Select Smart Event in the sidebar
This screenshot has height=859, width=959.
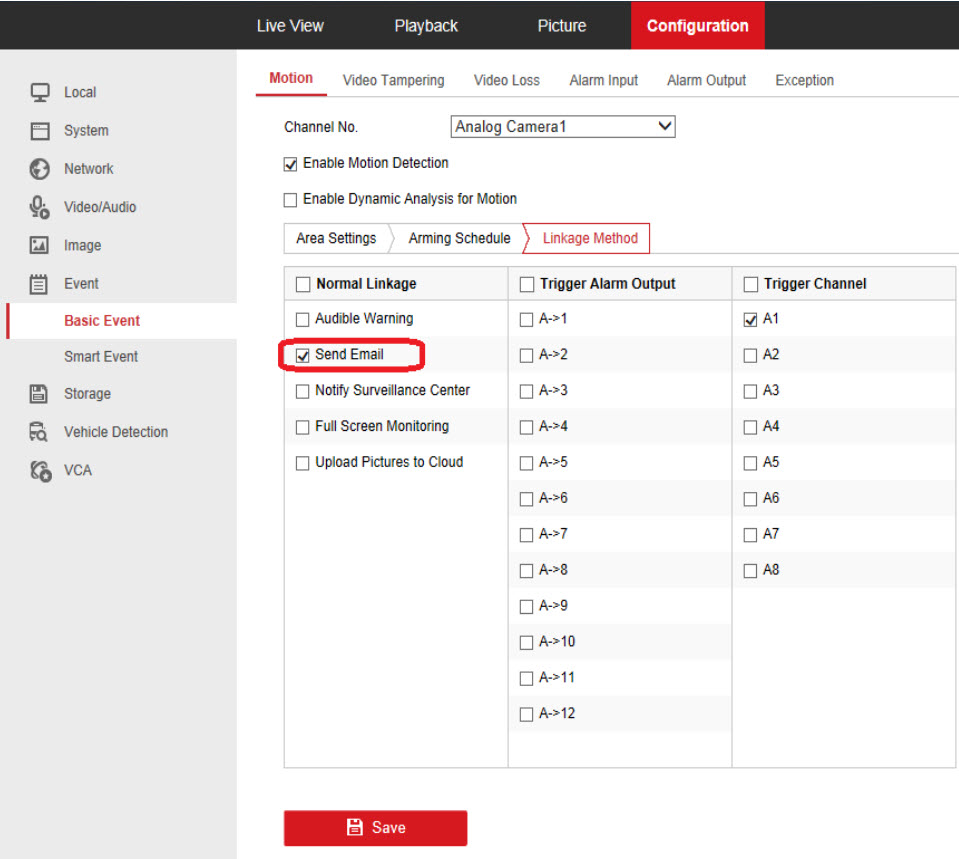[101, 357]
